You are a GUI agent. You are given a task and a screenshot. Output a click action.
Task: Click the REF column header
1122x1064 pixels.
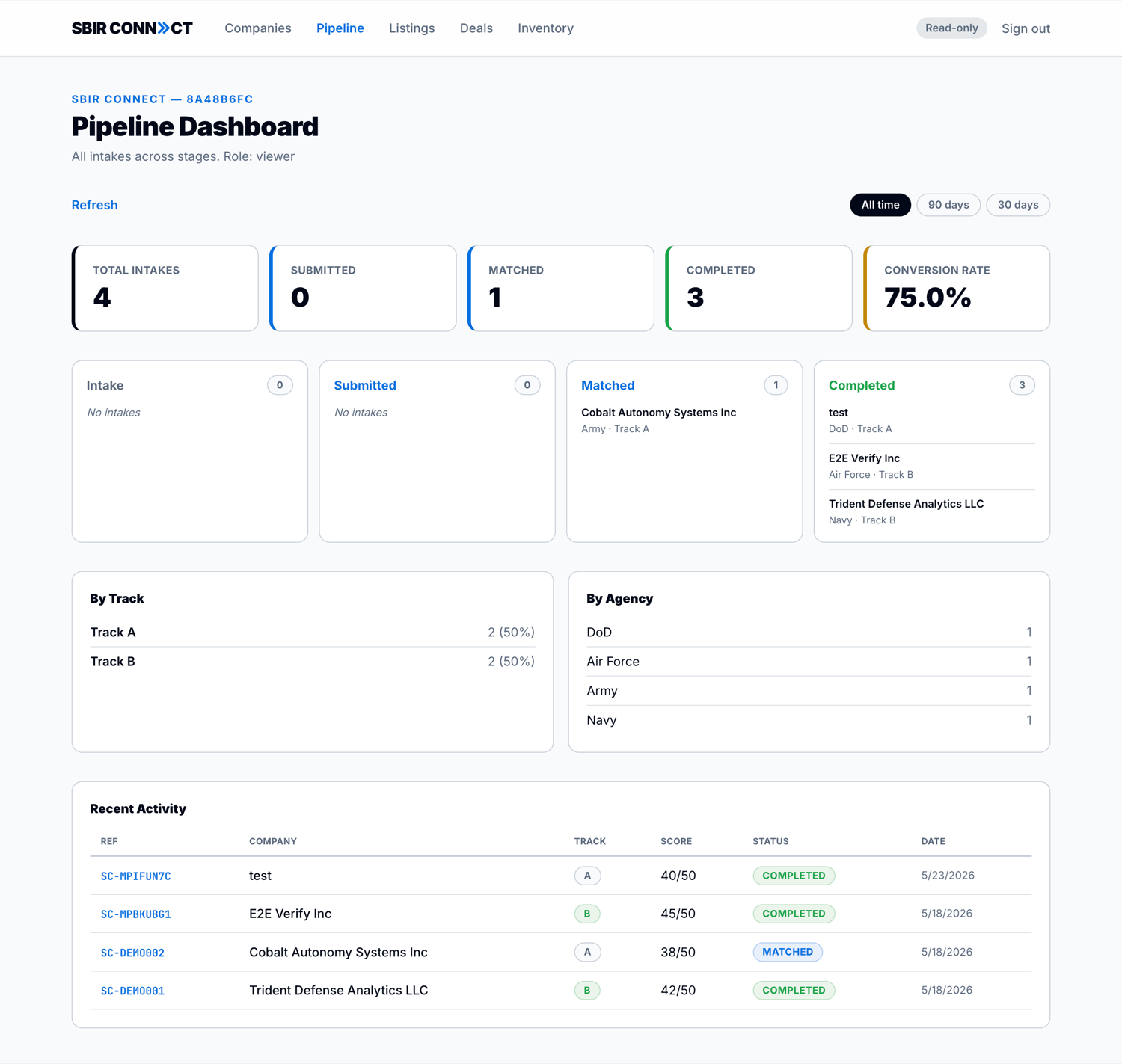[109, 841]
